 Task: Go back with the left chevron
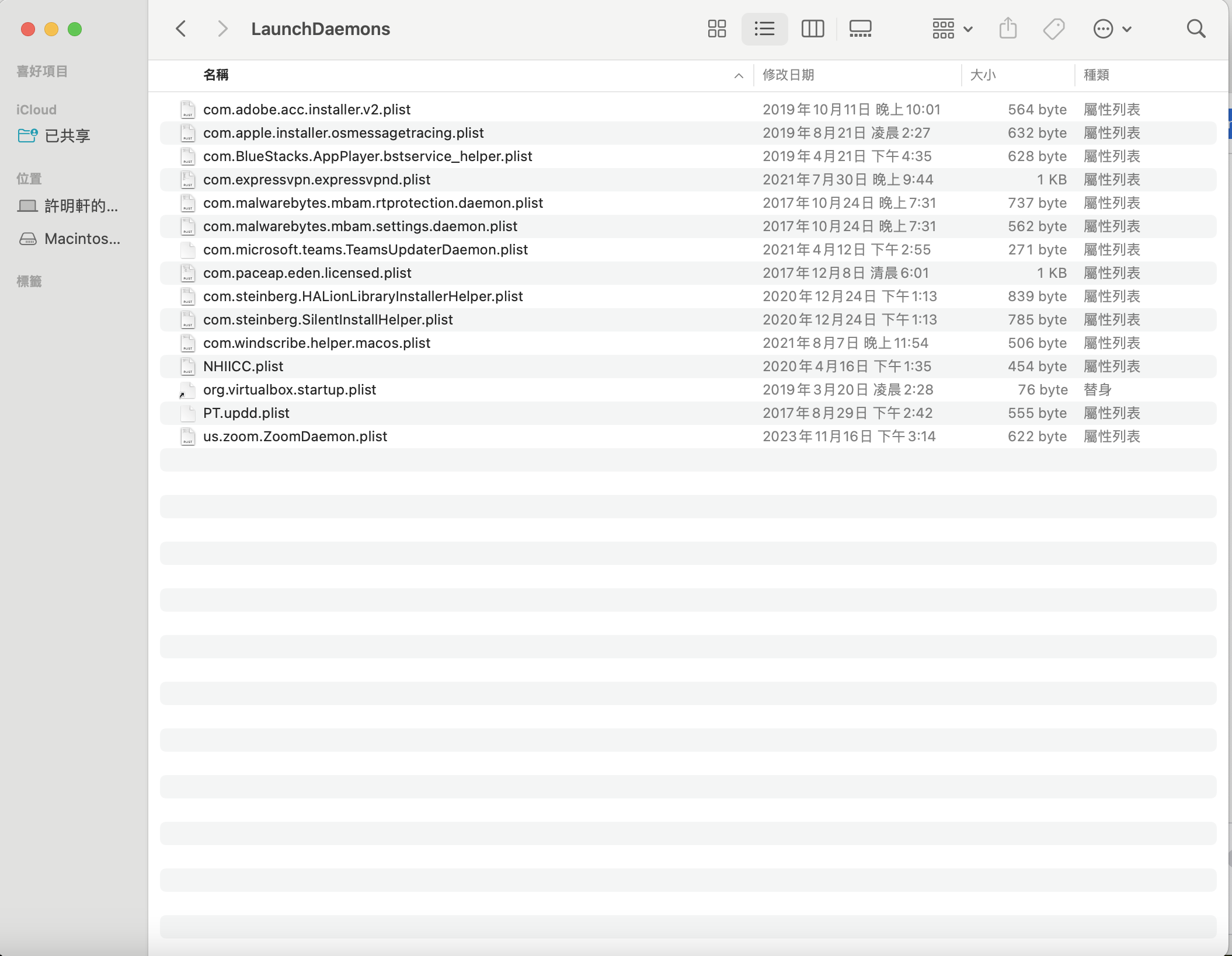pyautogui.click(x=181, y=29)
